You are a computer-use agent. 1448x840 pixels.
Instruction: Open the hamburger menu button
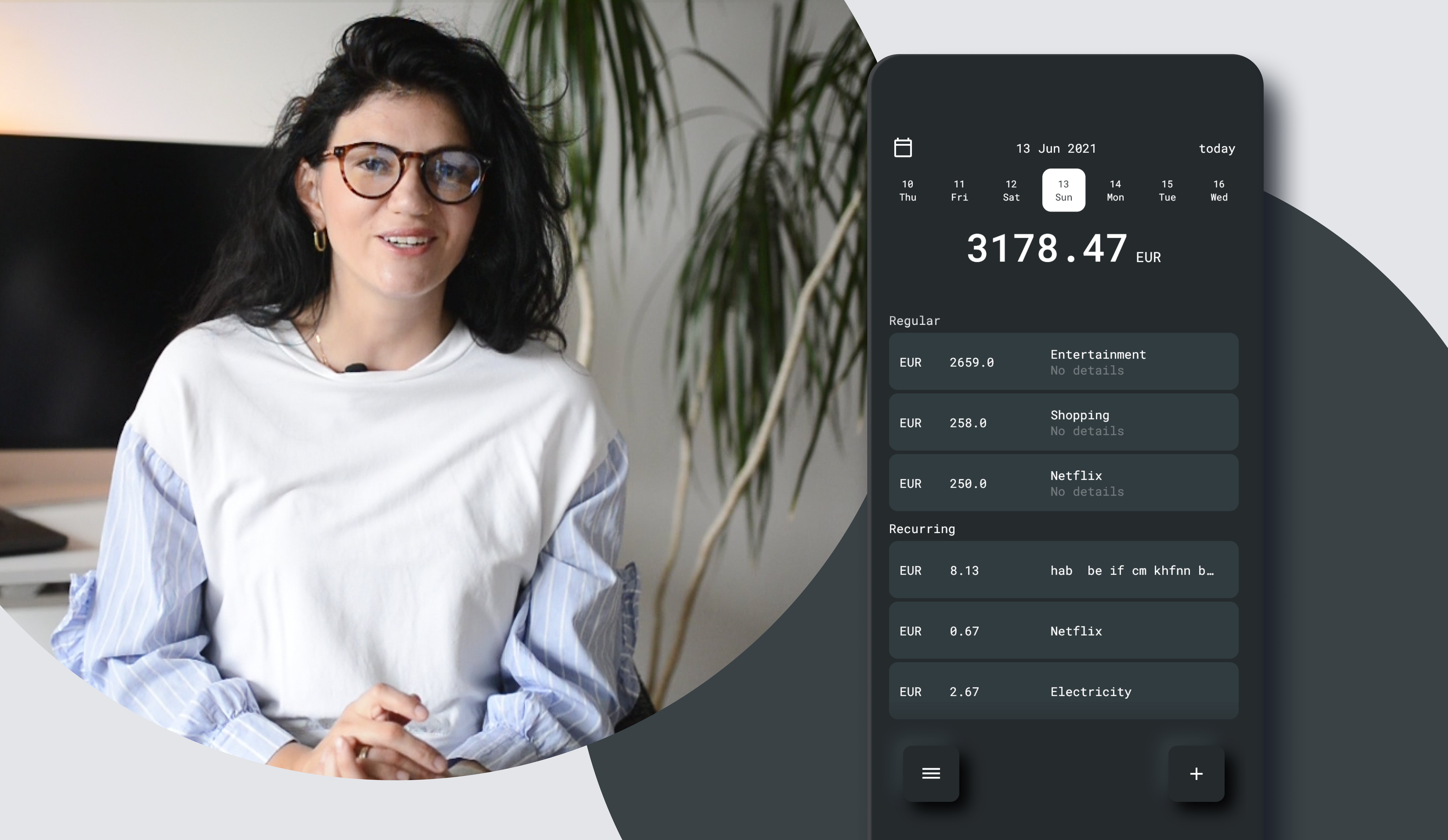931,773
